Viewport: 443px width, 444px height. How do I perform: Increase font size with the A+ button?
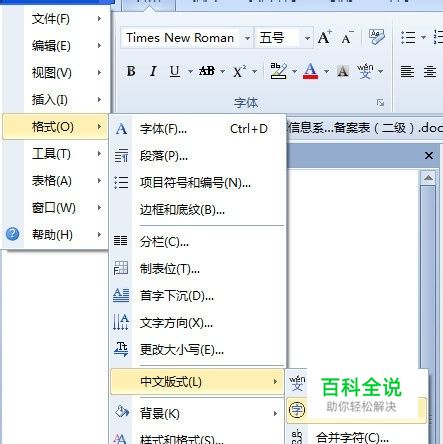coord(325,37)
